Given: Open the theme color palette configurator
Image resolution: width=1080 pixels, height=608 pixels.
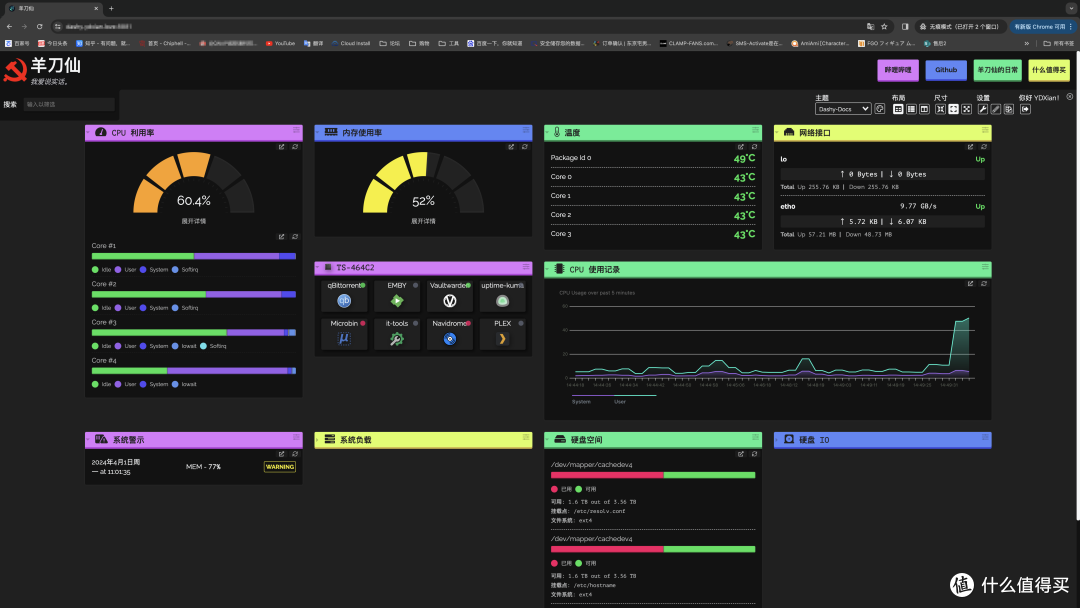Looking at the screenshot, I should (x=880, y=109).
